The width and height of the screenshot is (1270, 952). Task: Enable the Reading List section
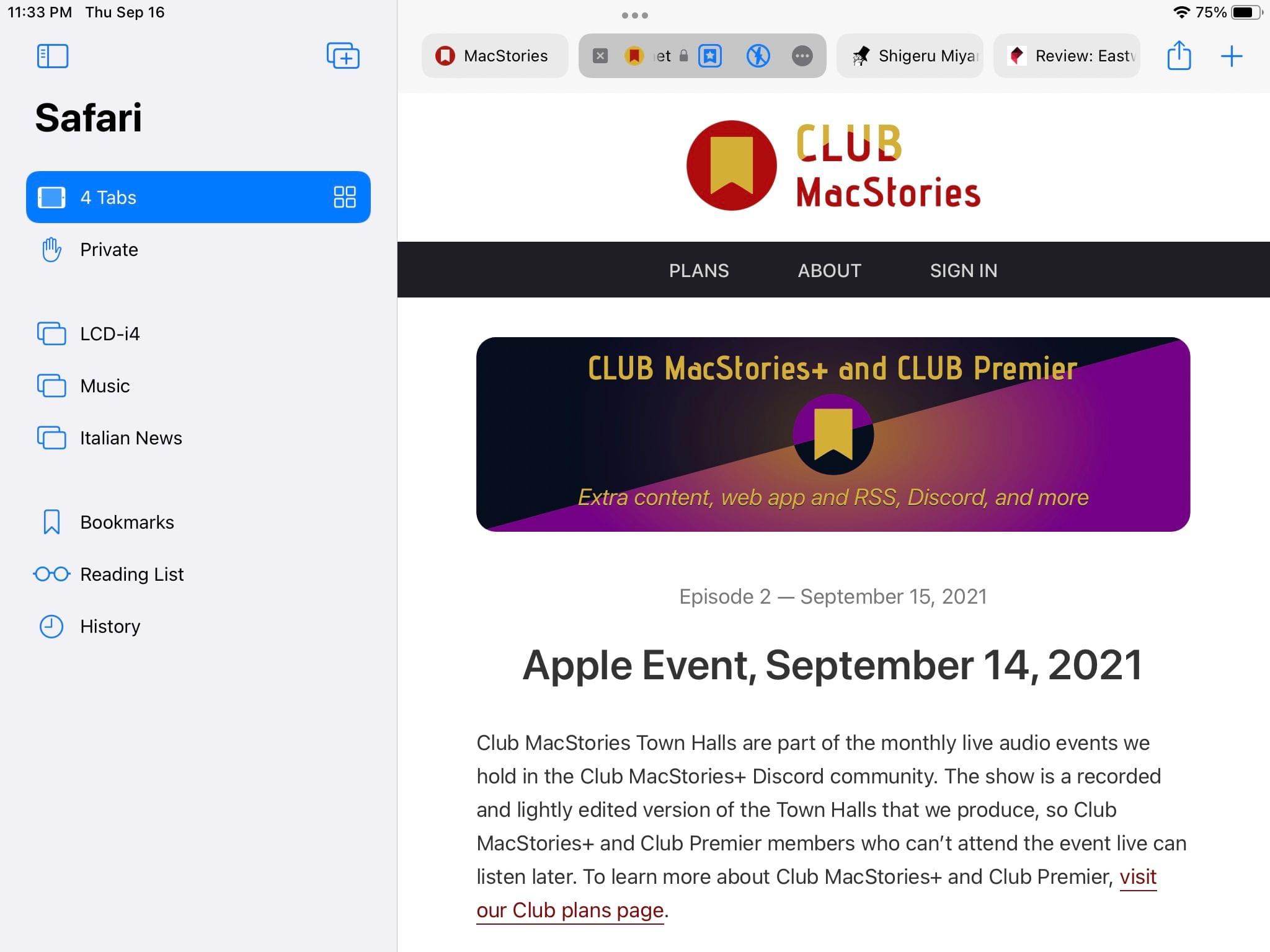131,573
